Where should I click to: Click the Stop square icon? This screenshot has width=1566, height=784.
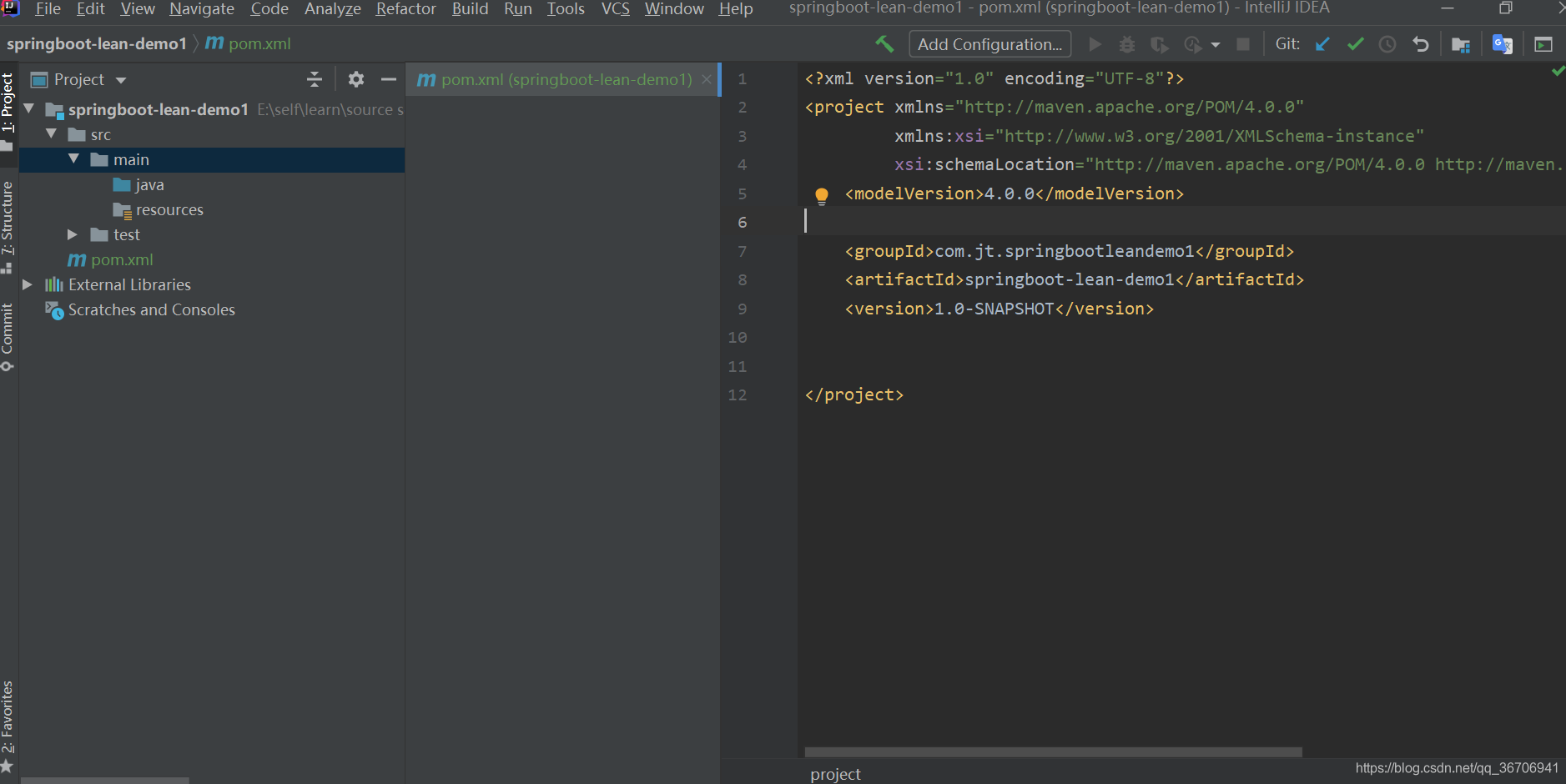click(1243, 44)
